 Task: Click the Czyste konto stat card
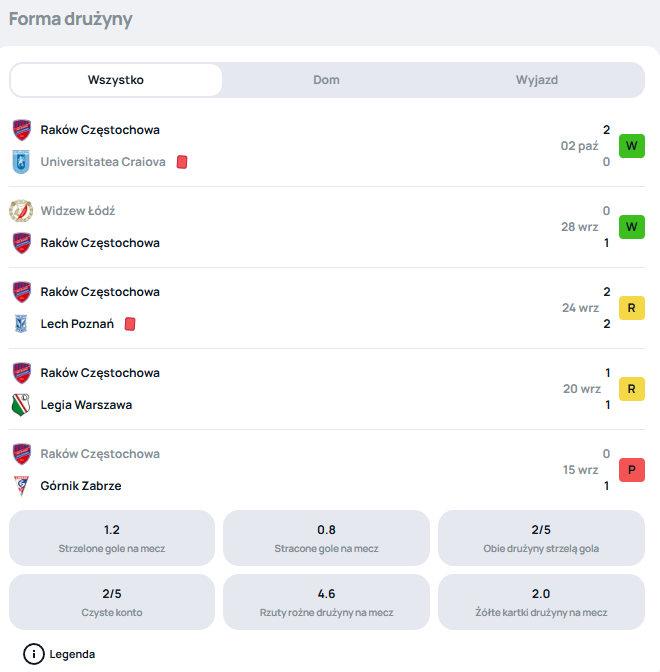112,602
